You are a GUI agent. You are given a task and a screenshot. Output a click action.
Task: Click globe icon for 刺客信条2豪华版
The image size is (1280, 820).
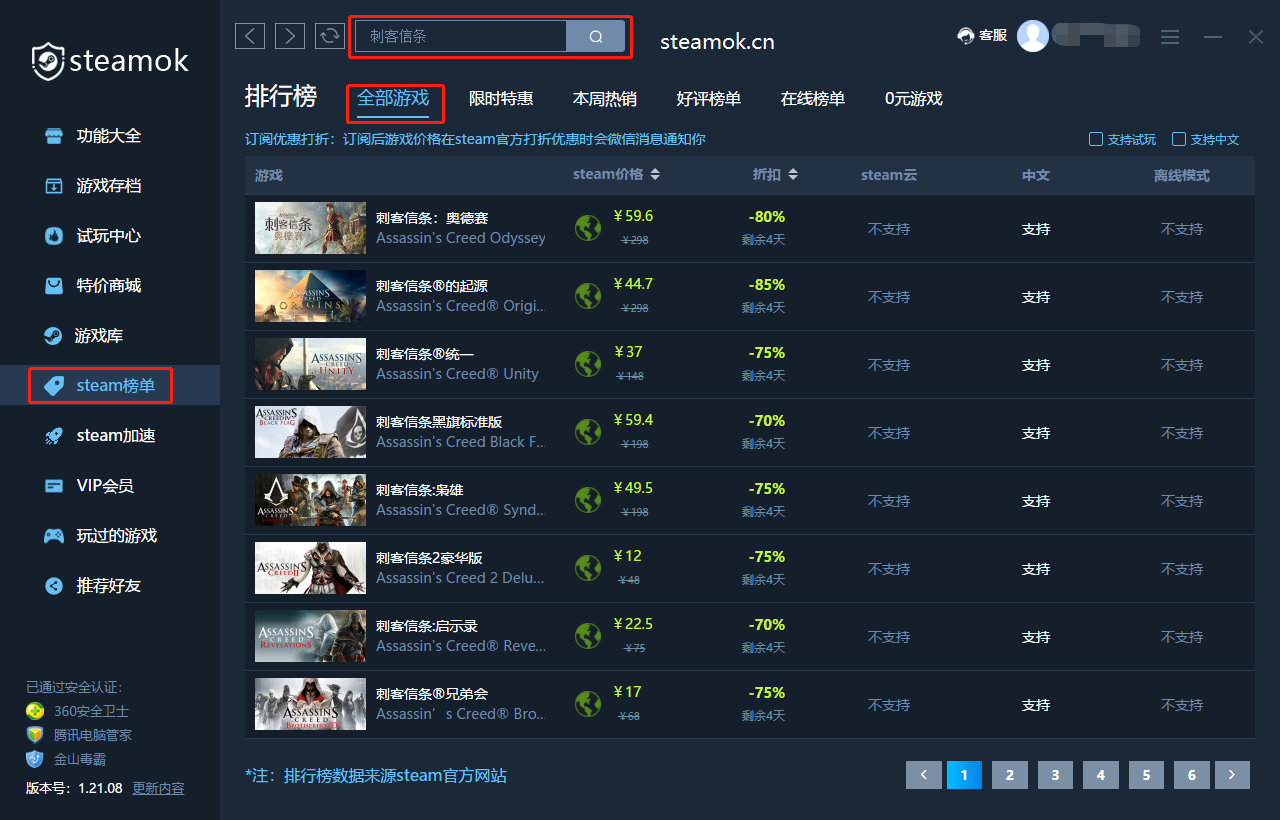click(587, 568)
